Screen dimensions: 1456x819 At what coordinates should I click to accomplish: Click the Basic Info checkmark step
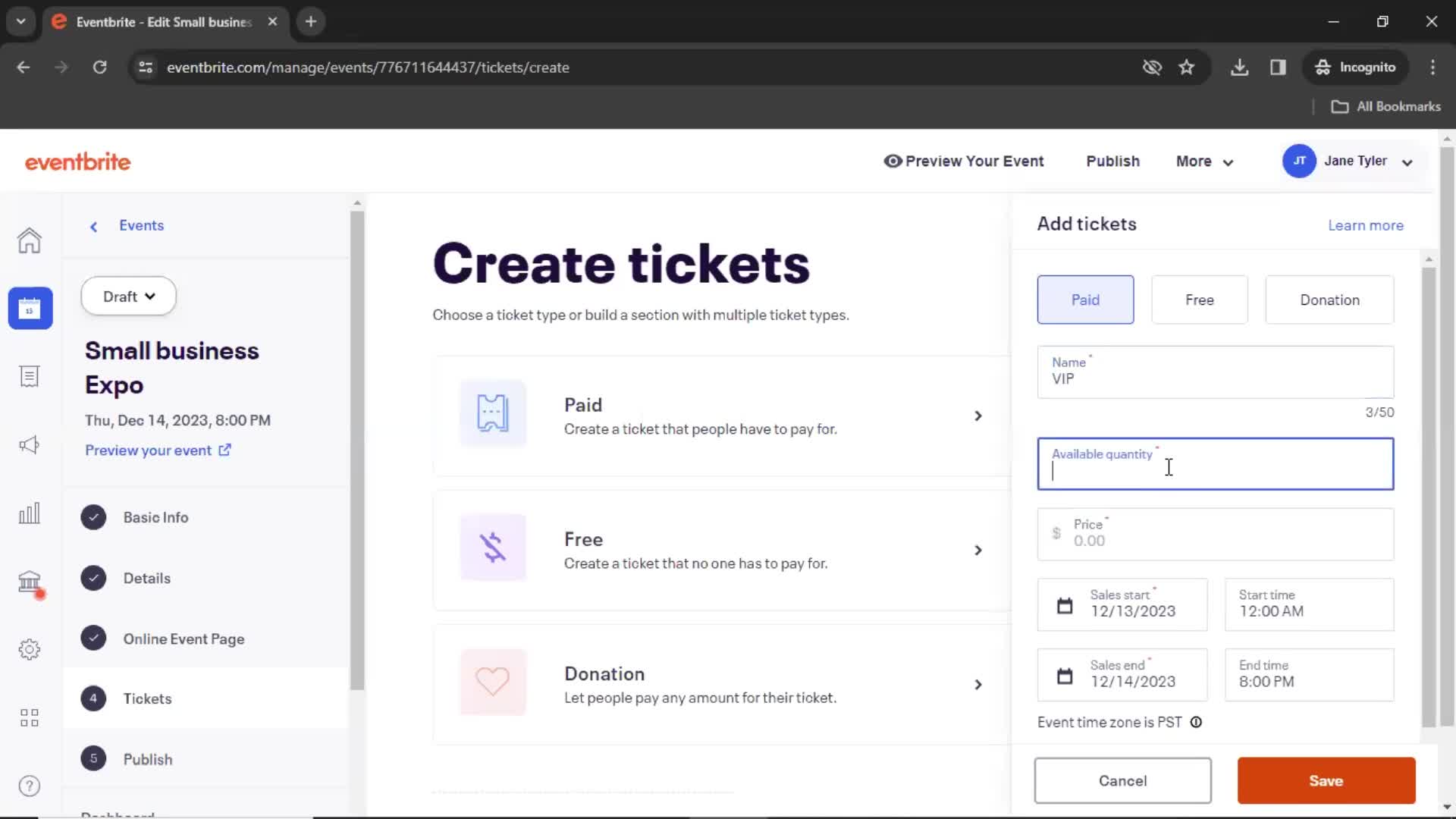(93, 517)
